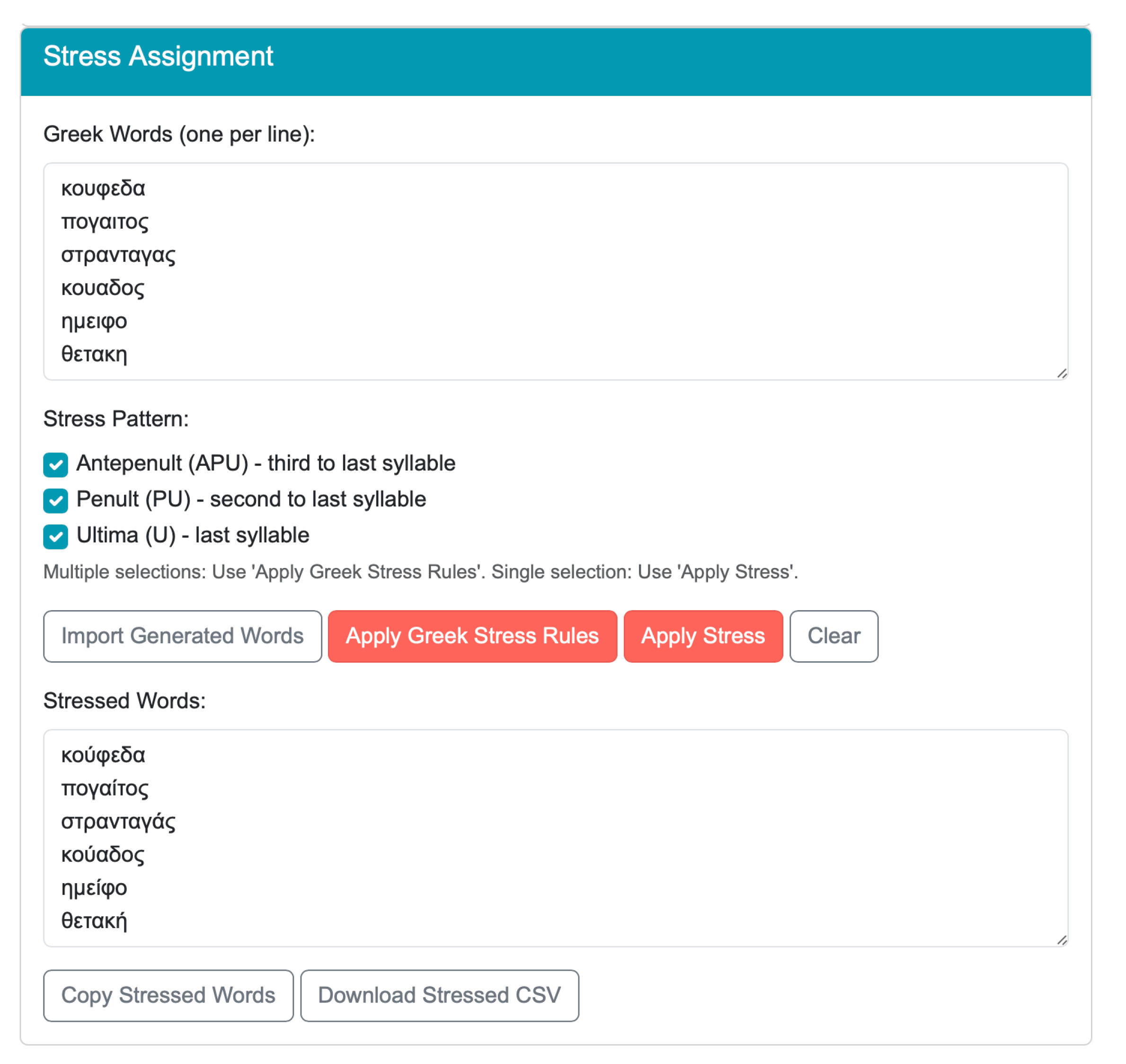
Task: Toggle the Penult (PU) checkbox
Action: (55, 500)
